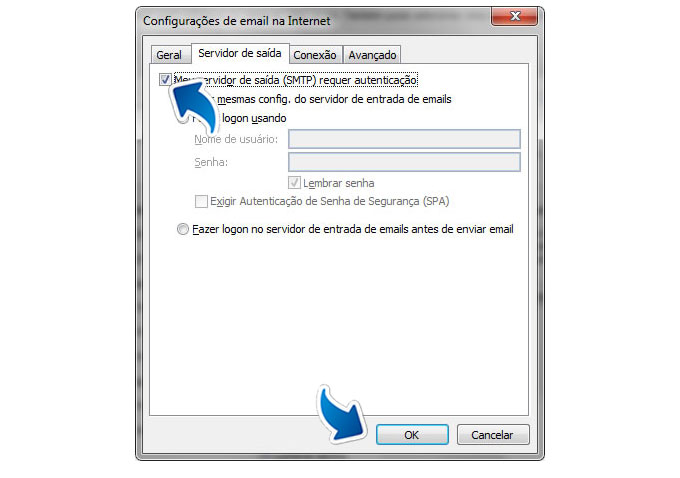
Task: Uncheck SMTP requer autenticação checkbox
Action: pos(165,80)
